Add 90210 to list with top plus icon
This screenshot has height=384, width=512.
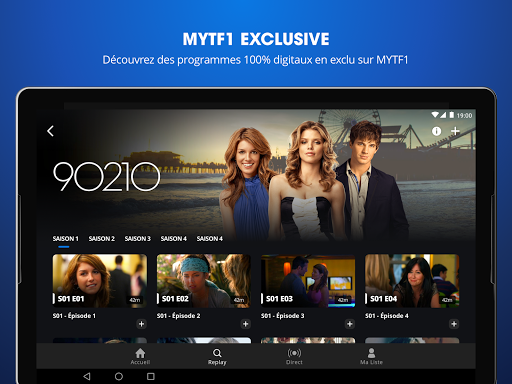point(455,131)
